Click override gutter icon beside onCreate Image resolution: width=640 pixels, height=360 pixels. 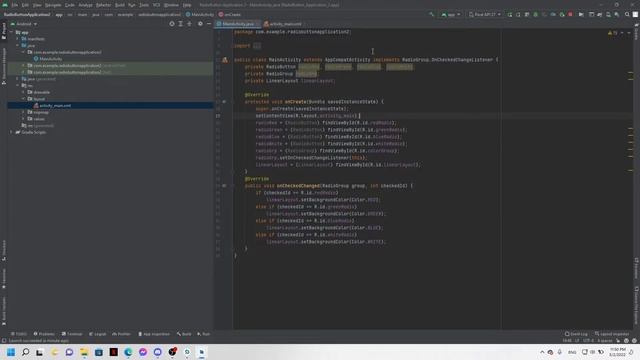pos(224,102)
